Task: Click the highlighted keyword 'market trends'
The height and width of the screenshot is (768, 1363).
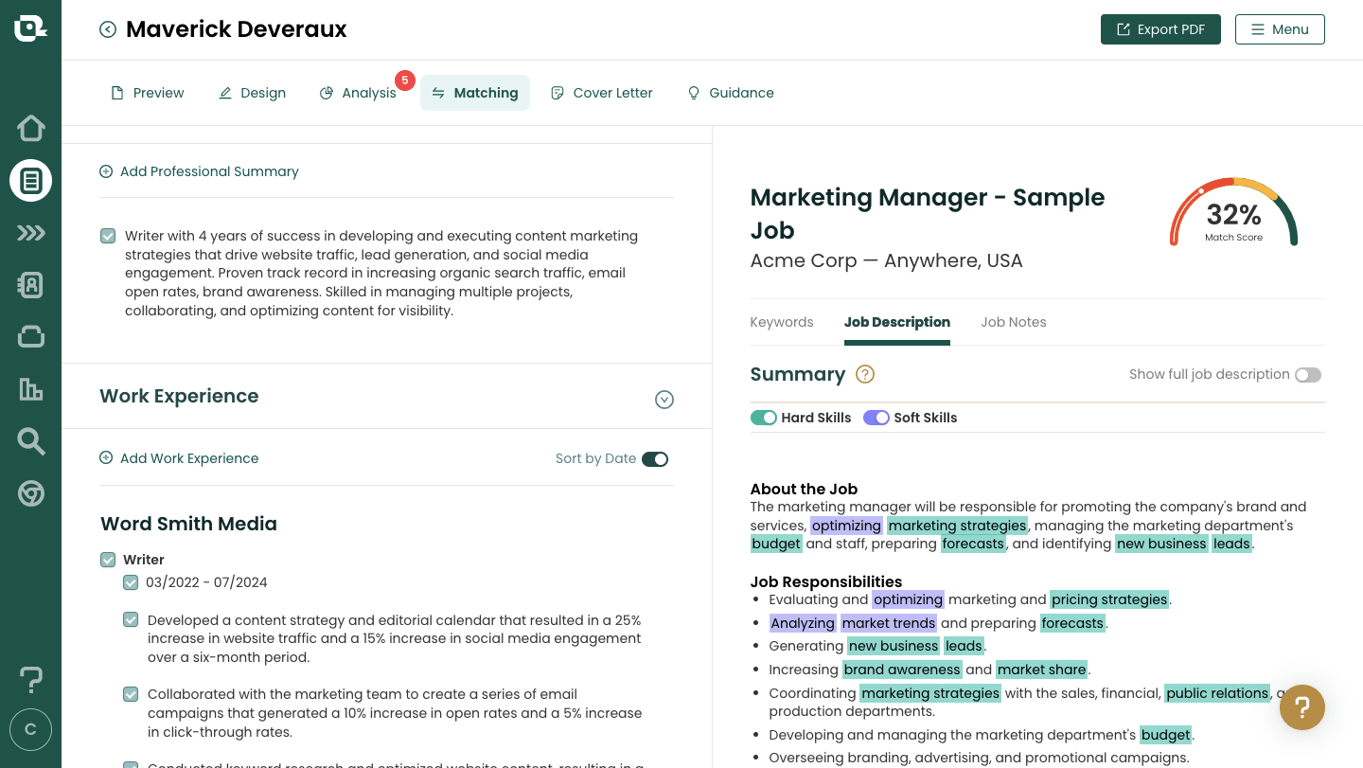Action: (889, 623)
